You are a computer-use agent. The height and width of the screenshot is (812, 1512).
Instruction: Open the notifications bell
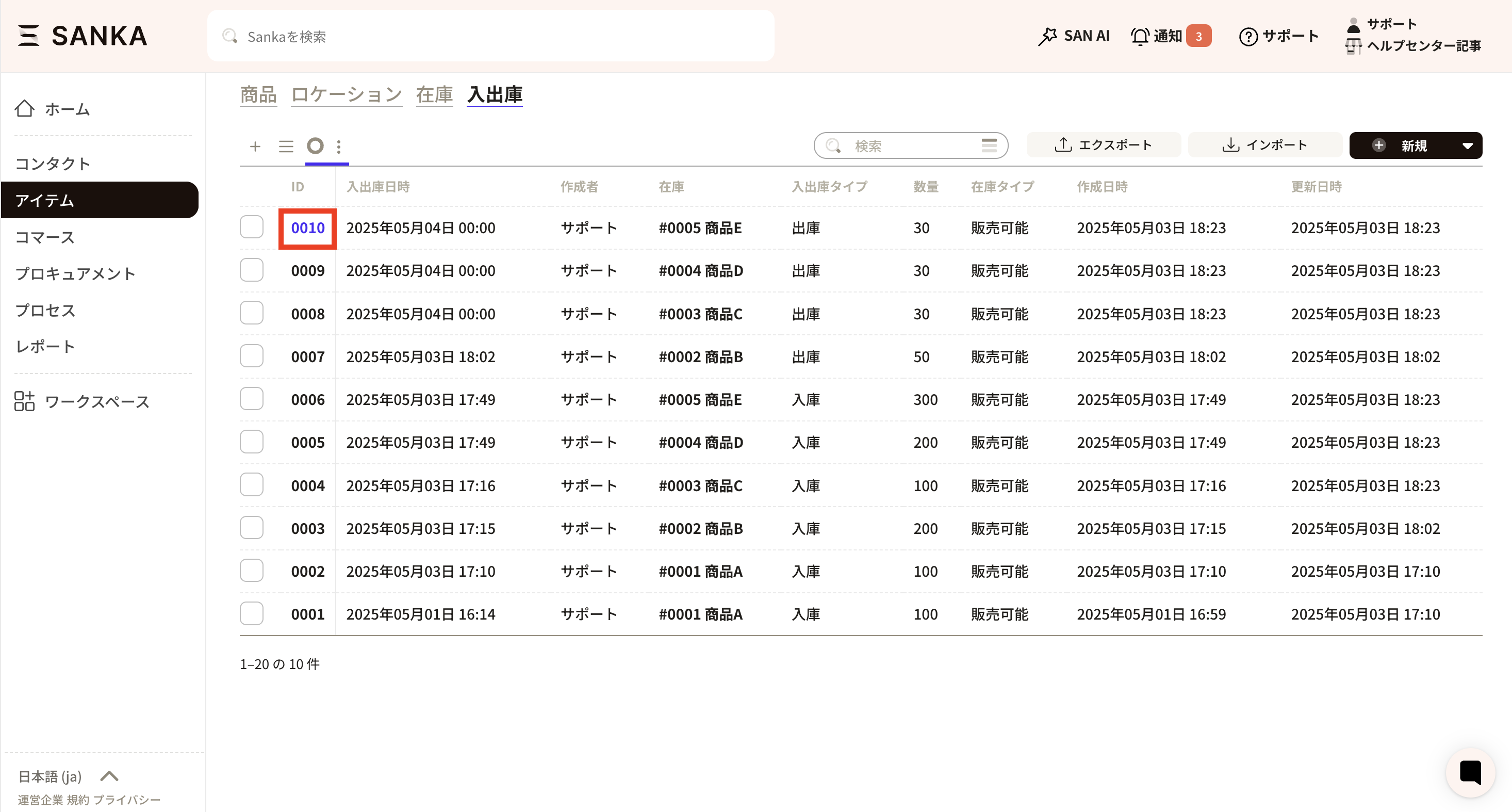click(x=1140, y=37)
